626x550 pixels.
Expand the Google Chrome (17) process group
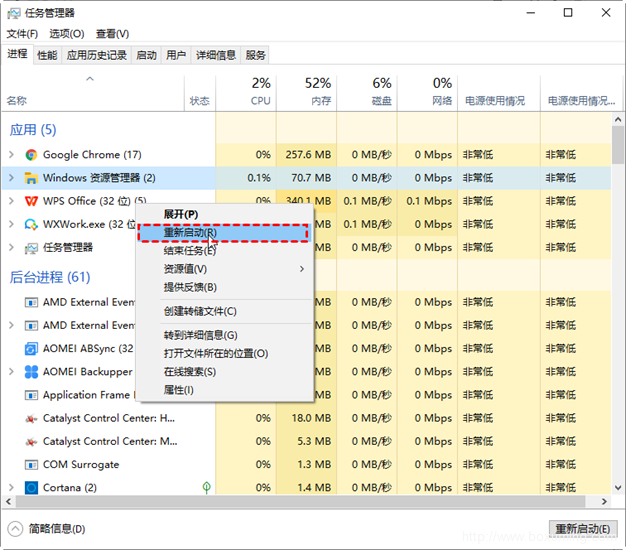click(11, 154)
